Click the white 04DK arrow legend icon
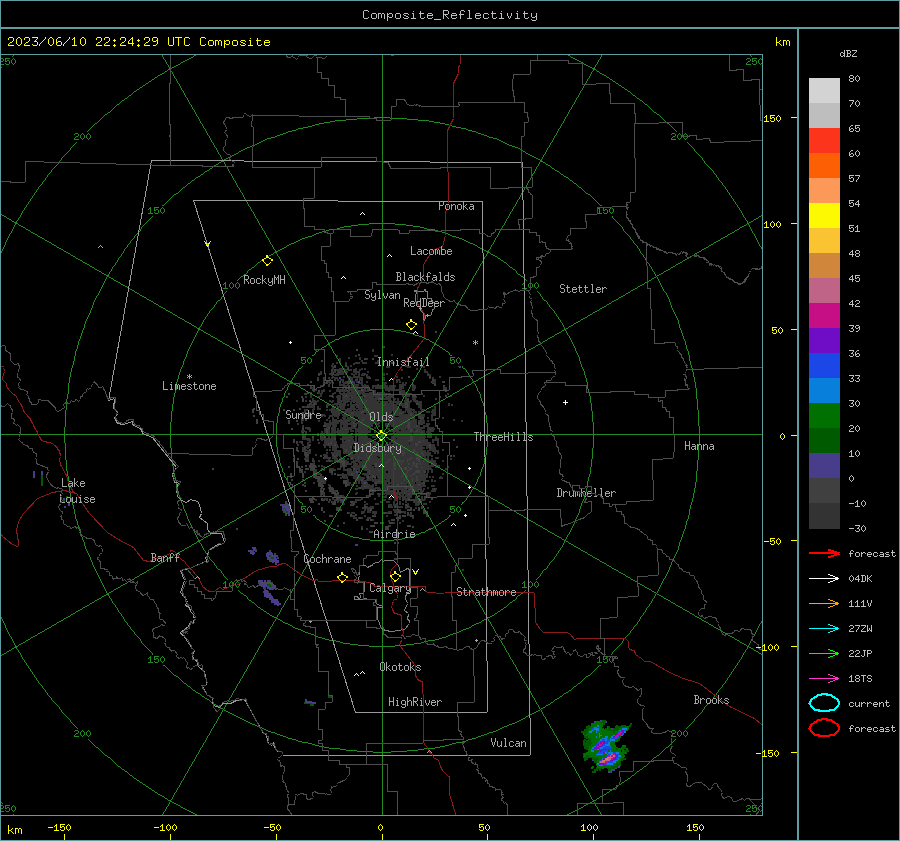 824,578
